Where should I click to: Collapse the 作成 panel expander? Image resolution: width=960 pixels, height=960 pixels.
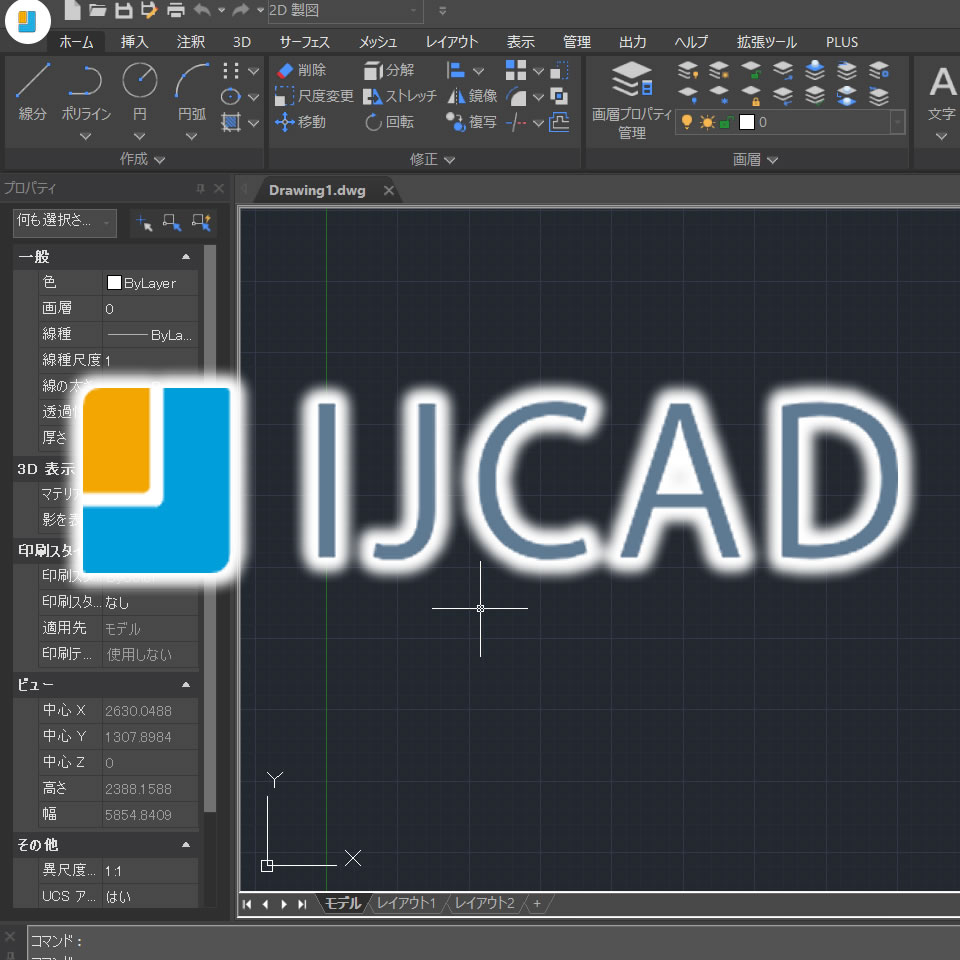[160, 158]
